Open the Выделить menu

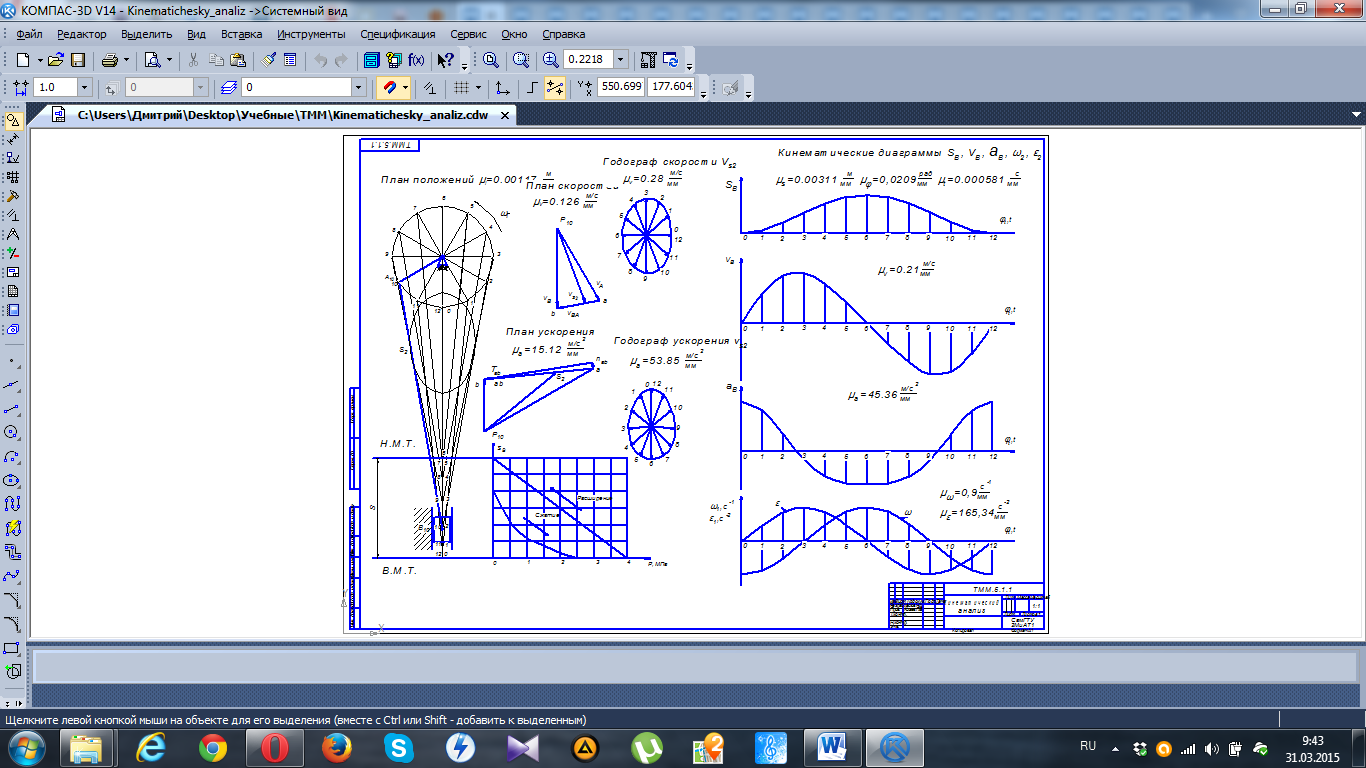147,34
